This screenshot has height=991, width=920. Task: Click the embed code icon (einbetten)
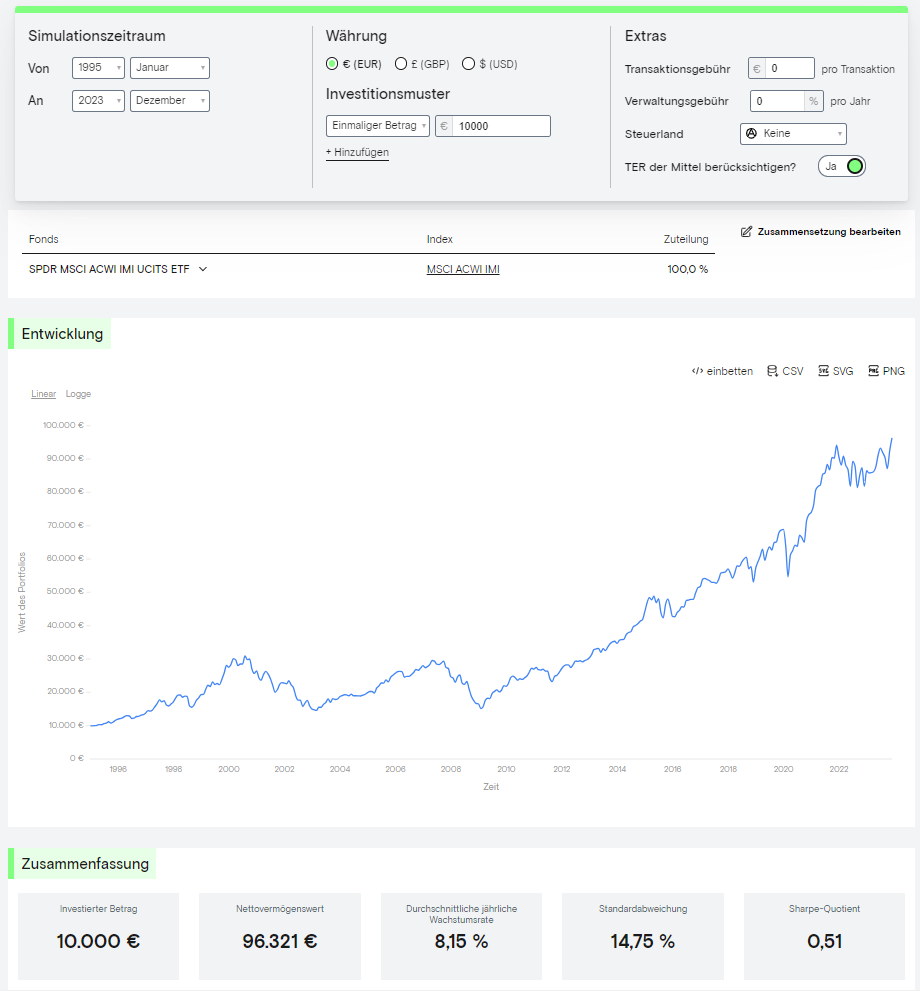[x=697, y=371]
